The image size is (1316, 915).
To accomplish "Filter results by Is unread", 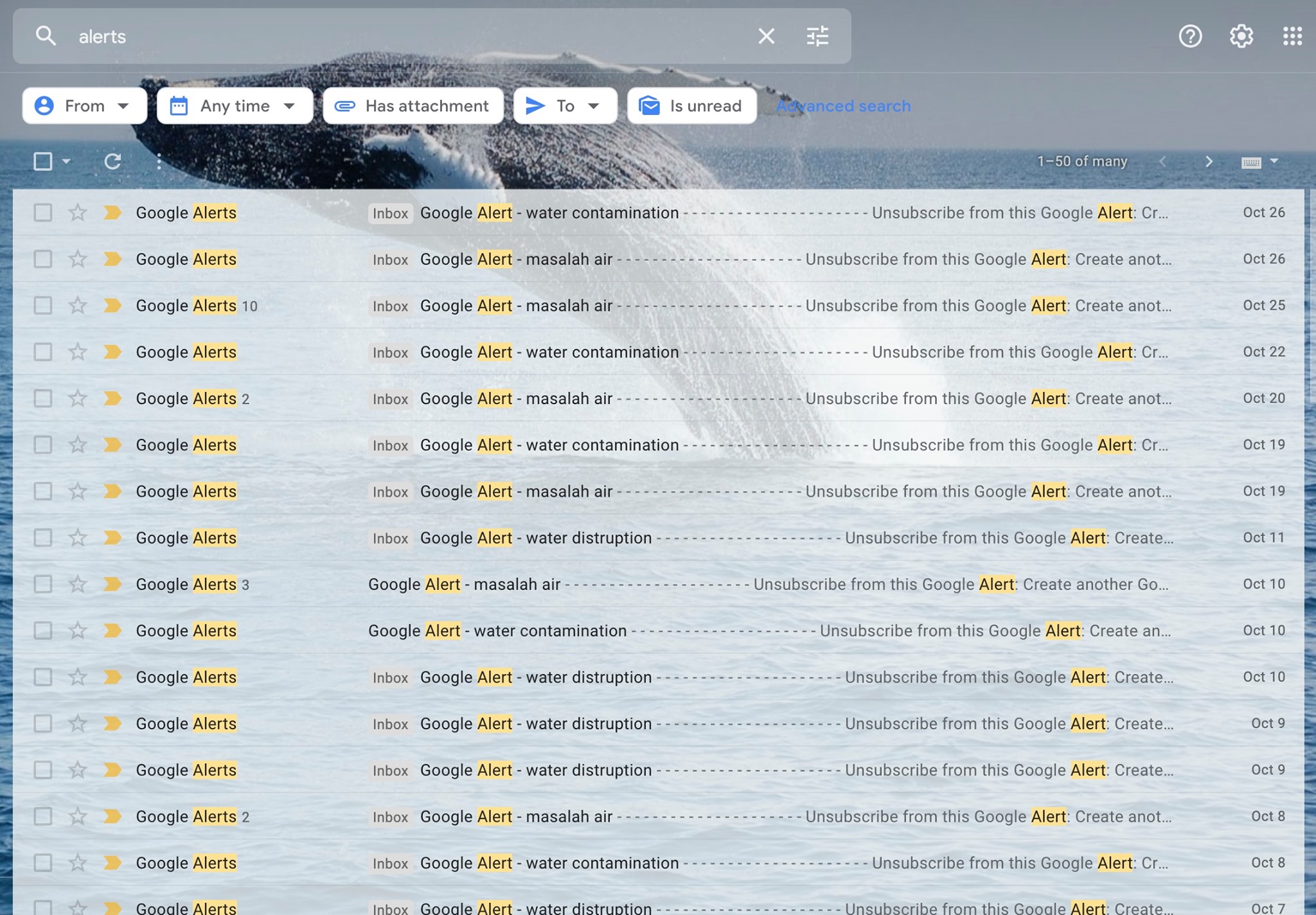I will [692, 105].
